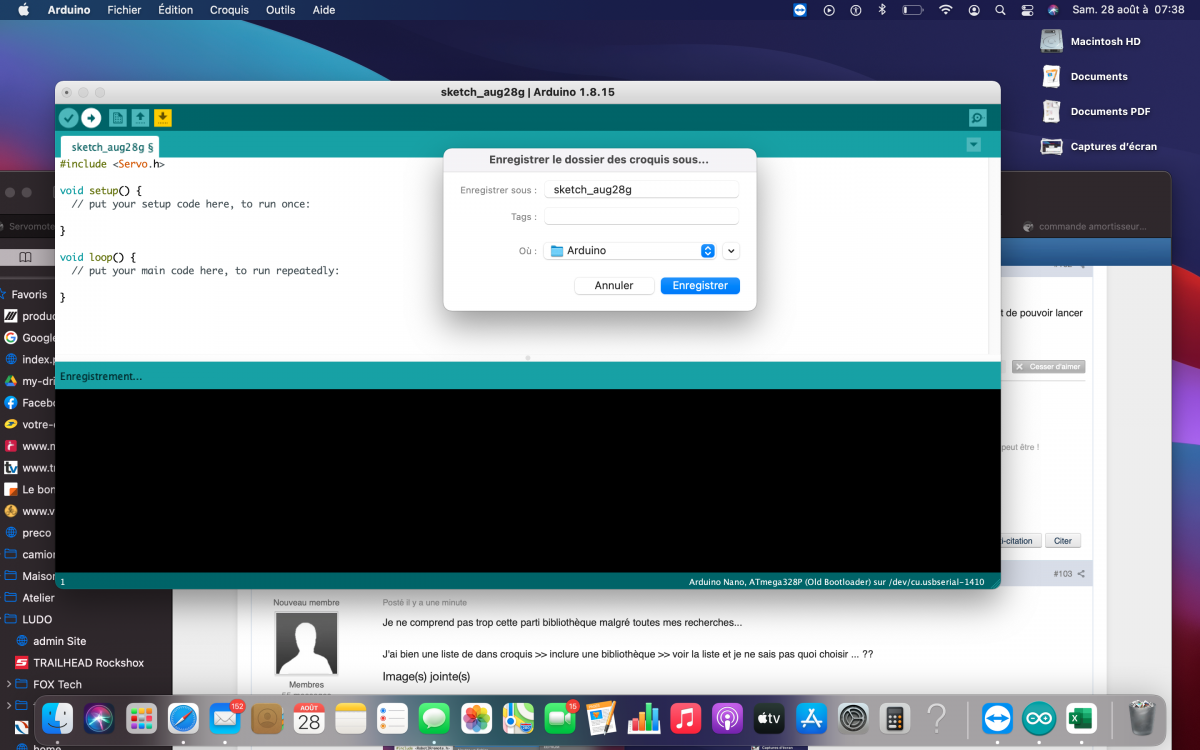Open Launchpad from the Dock
Image resolution: width=1200 pixels, height=750 pixels.
(x=141, y=718)
